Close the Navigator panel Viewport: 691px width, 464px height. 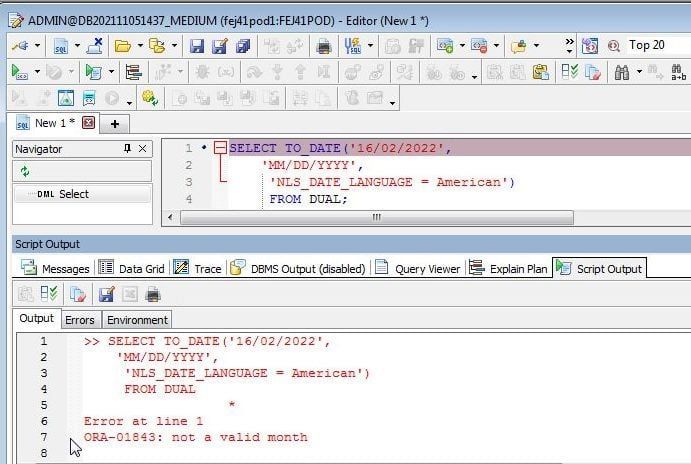tap(142, 149)
